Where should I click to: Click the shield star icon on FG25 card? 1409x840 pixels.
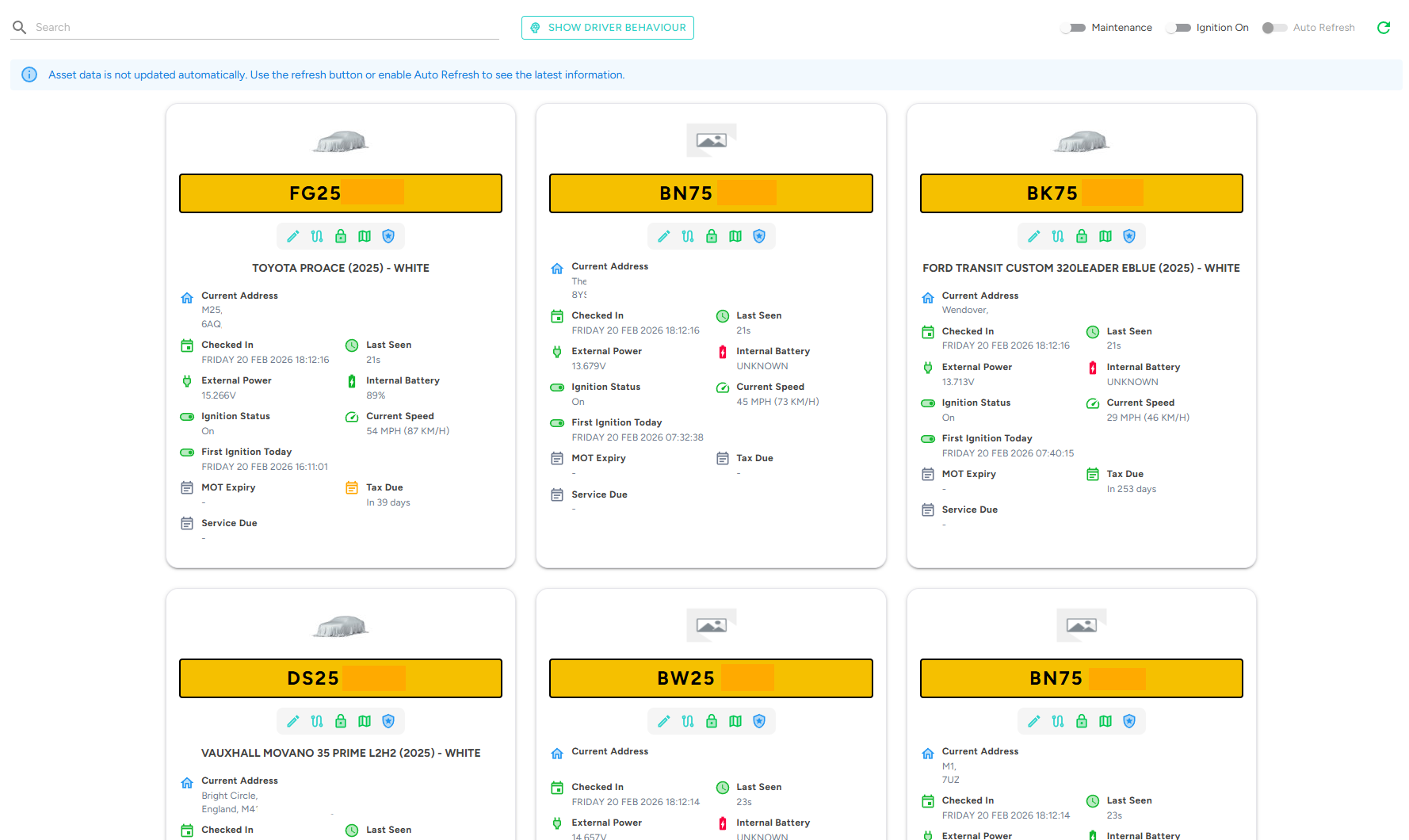[388, 236]
